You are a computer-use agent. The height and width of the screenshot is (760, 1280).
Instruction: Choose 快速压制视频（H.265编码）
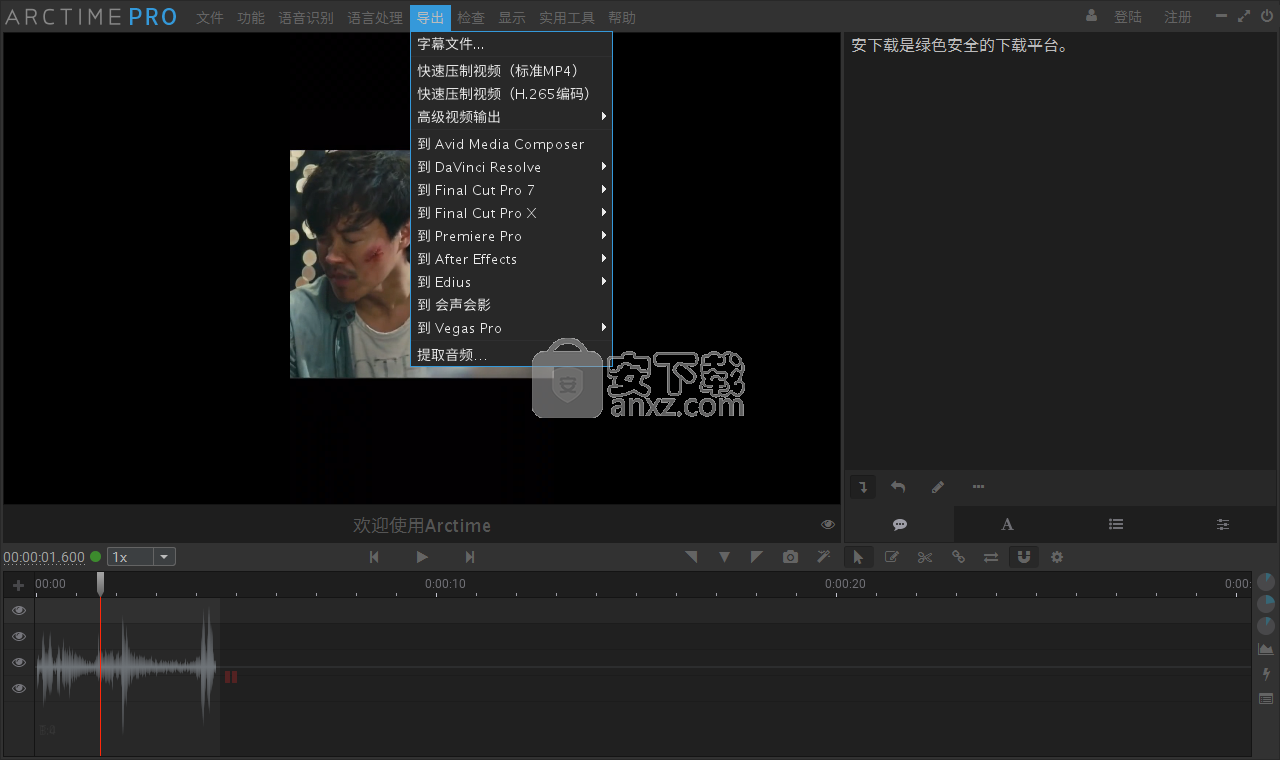pos(511,94)
